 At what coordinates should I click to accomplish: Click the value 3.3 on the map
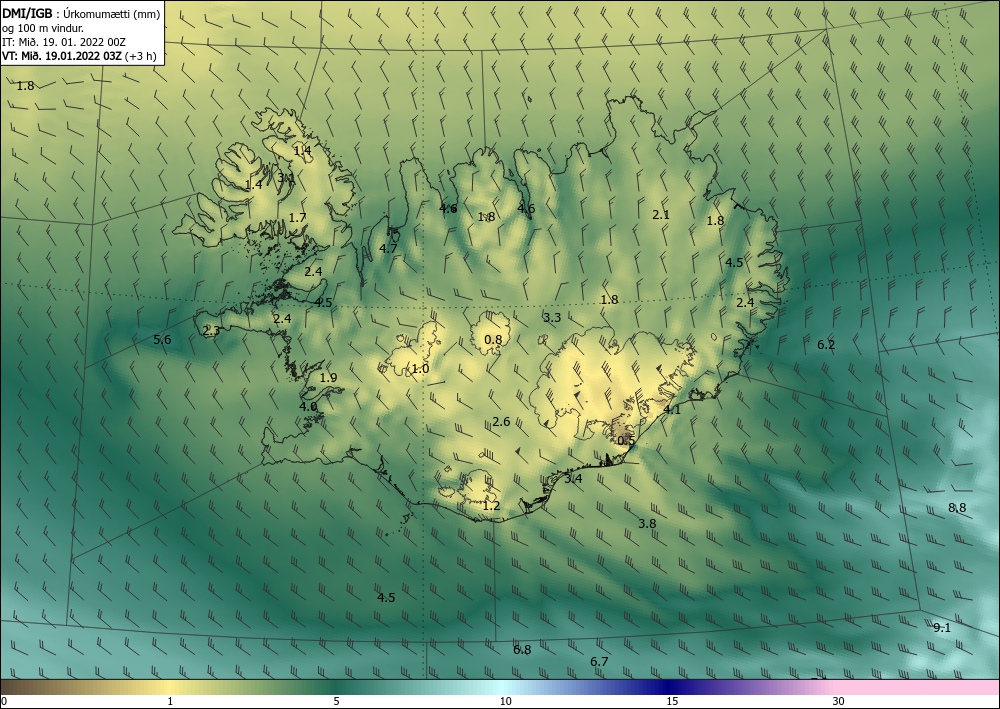tap(552, 318)
